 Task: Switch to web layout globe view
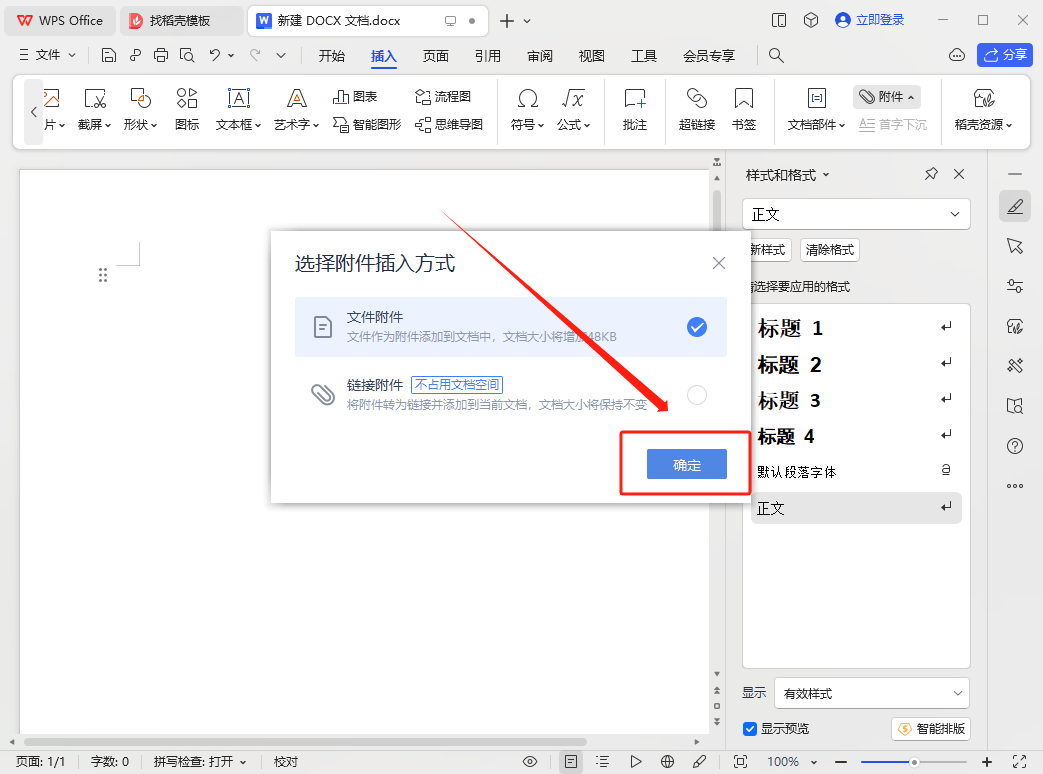[667, 761]
